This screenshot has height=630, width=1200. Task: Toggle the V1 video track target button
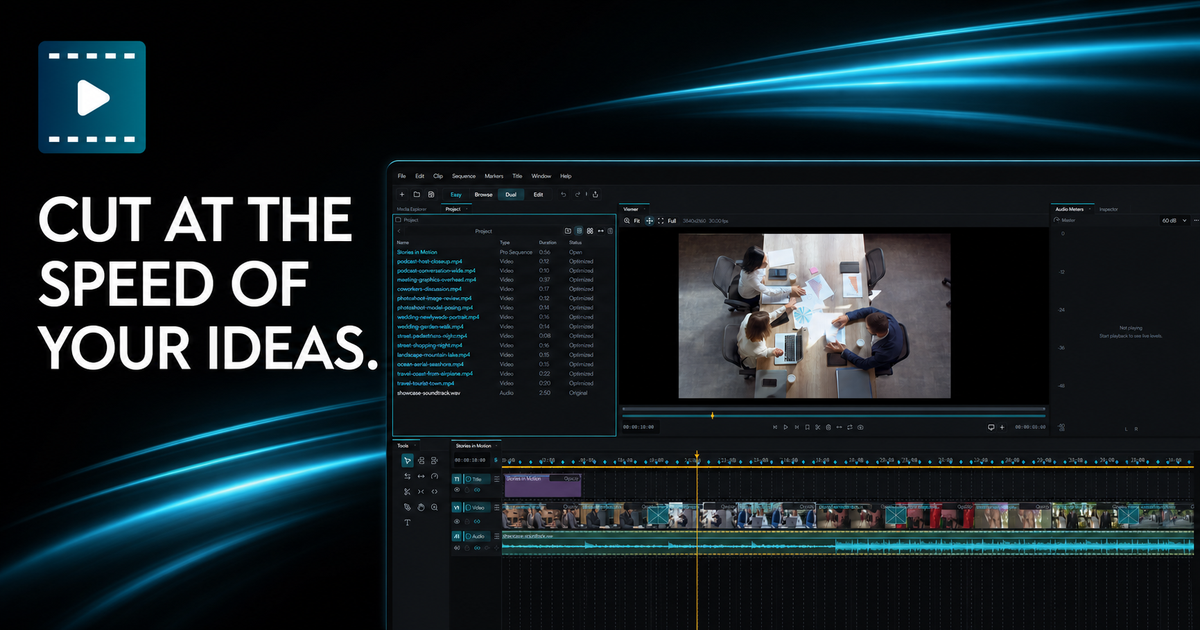[x=457, y=507]
